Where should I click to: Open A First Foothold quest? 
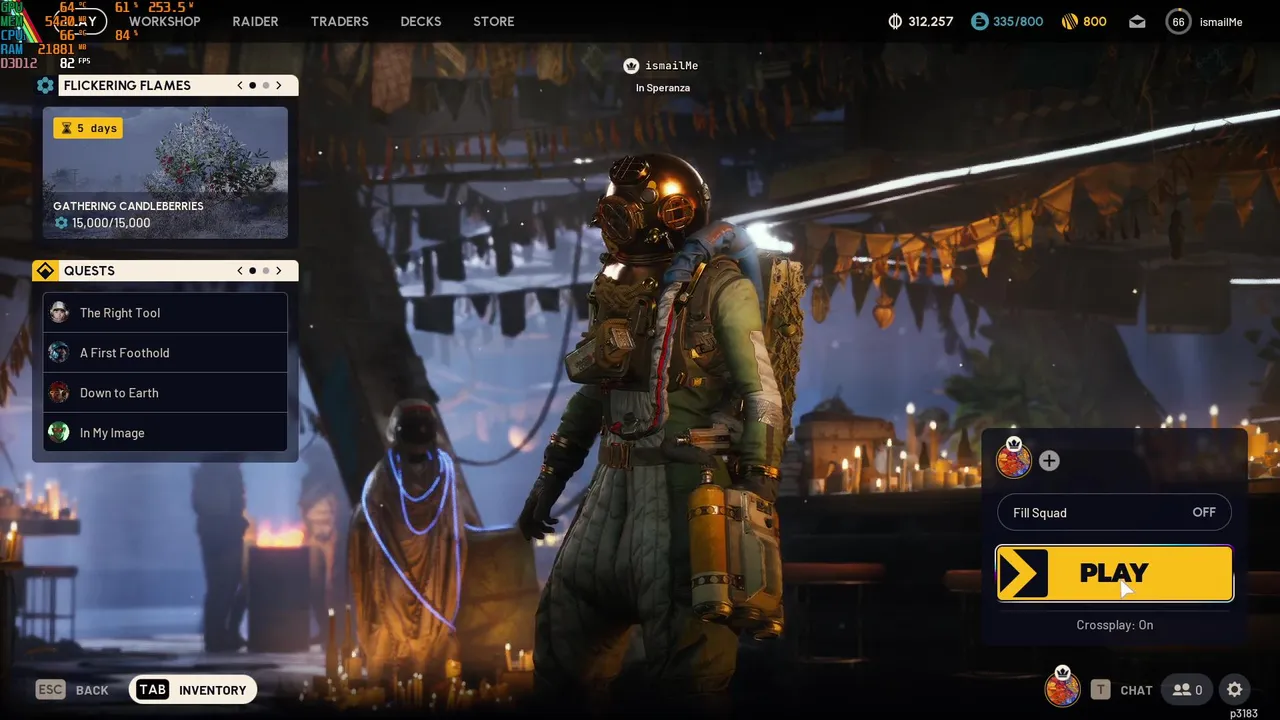(165, 353)
